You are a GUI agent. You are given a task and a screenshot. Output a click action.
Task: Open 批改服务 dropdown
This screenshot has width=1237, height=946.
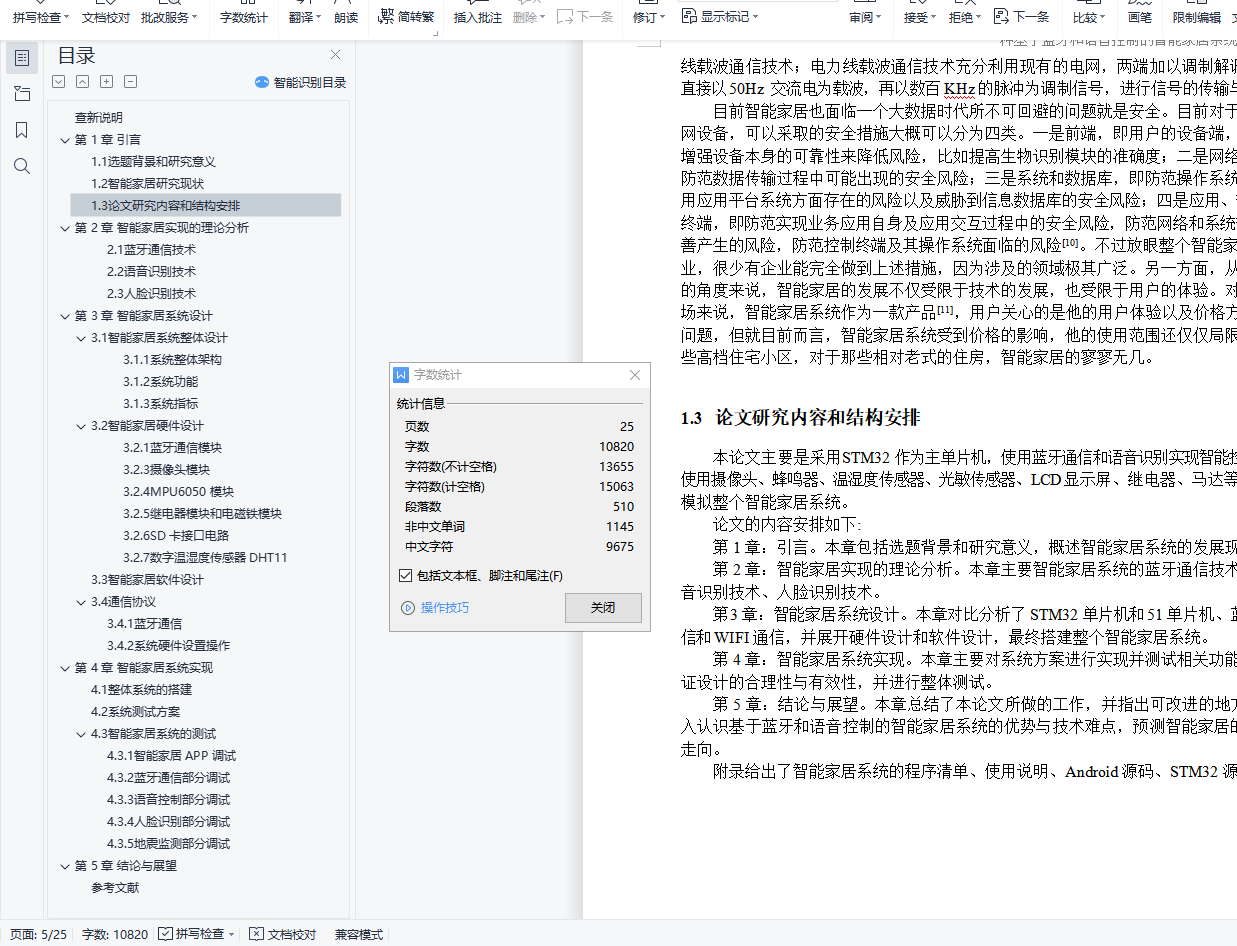tap(168, 17)
